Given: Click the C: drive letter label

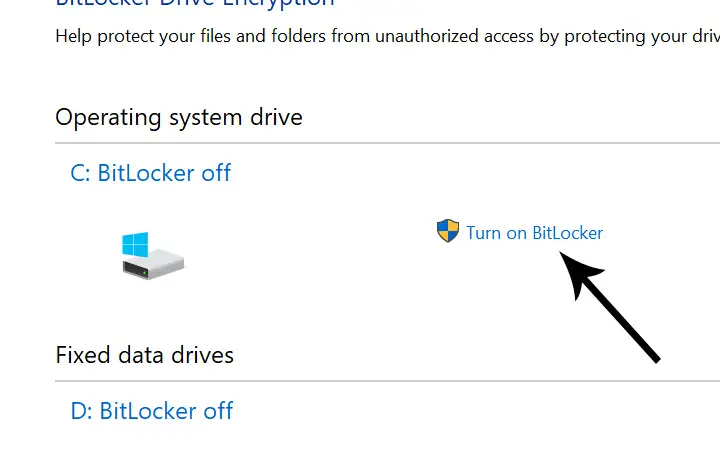Looking at the screenshot, I should [x=80, y=173].
